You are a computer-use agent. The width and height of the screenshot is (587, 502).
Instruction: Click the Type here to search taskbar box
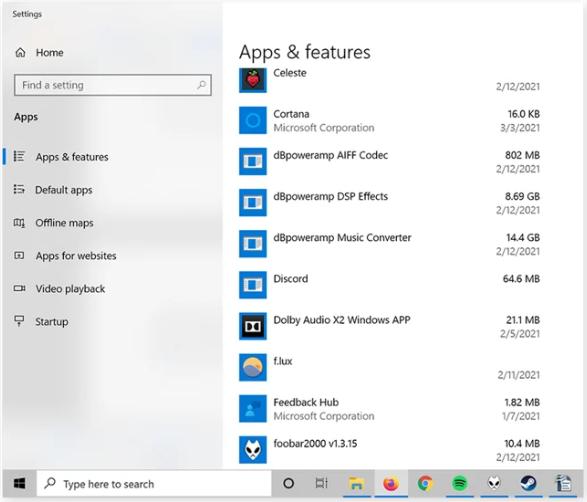point(154,484)
